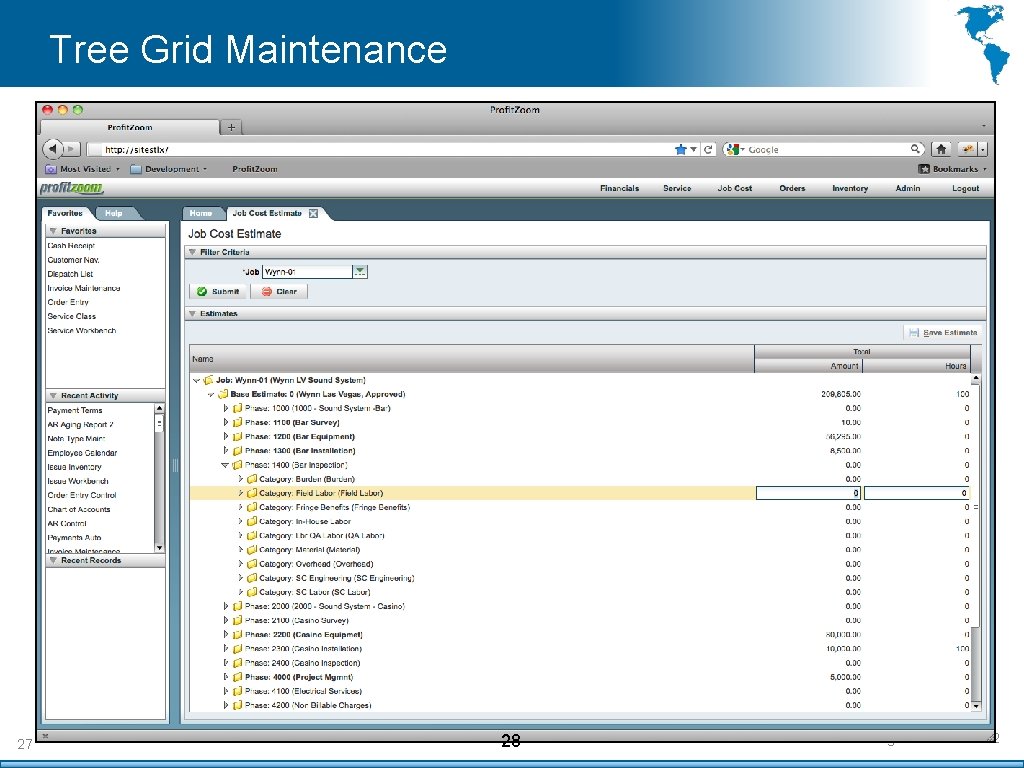Click the Most Visited bookmarks icon
The height and width of the screenshot is (768, 1024).
(51, 169)
